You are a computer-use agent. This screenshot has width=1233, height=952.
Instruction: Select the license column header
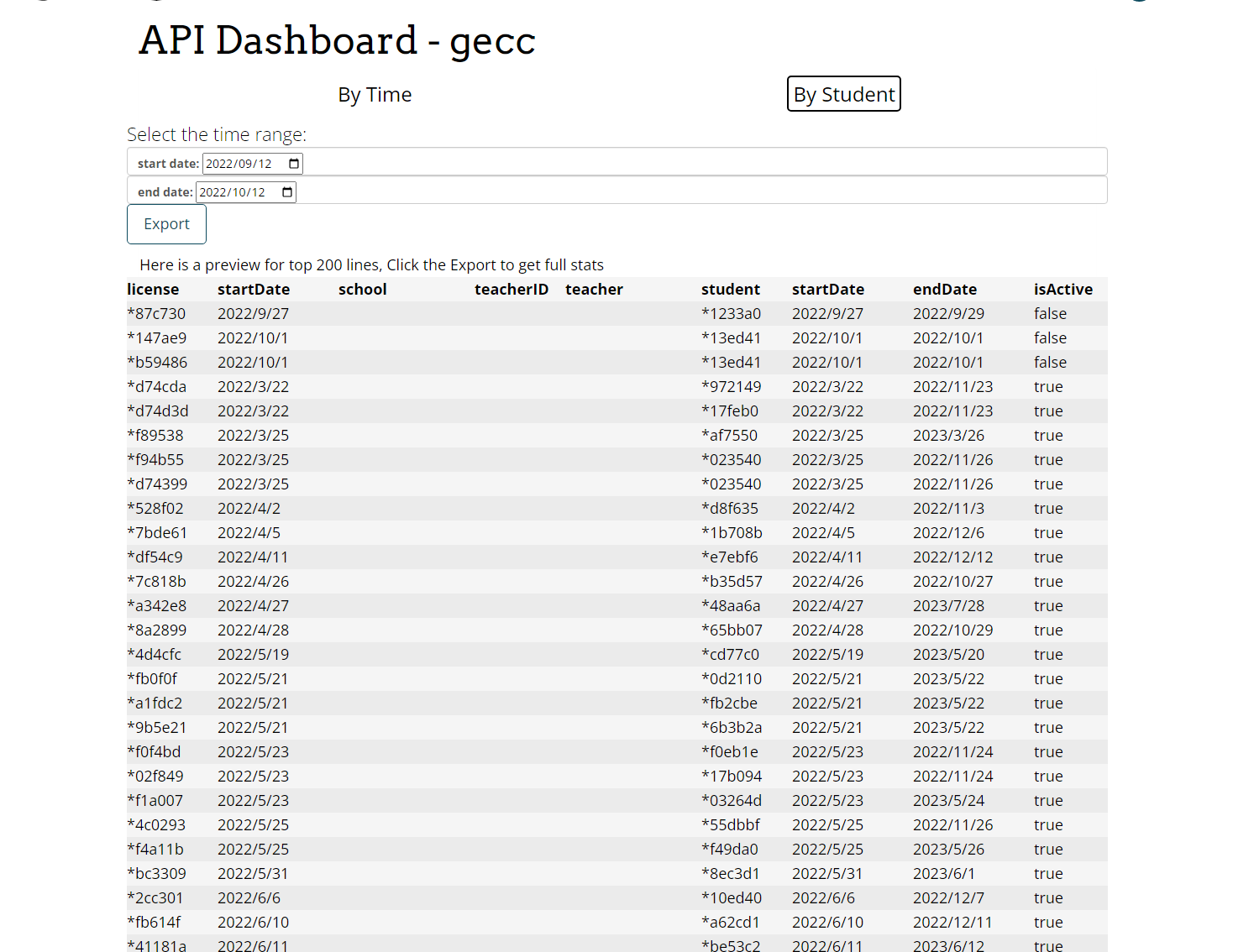153,289
